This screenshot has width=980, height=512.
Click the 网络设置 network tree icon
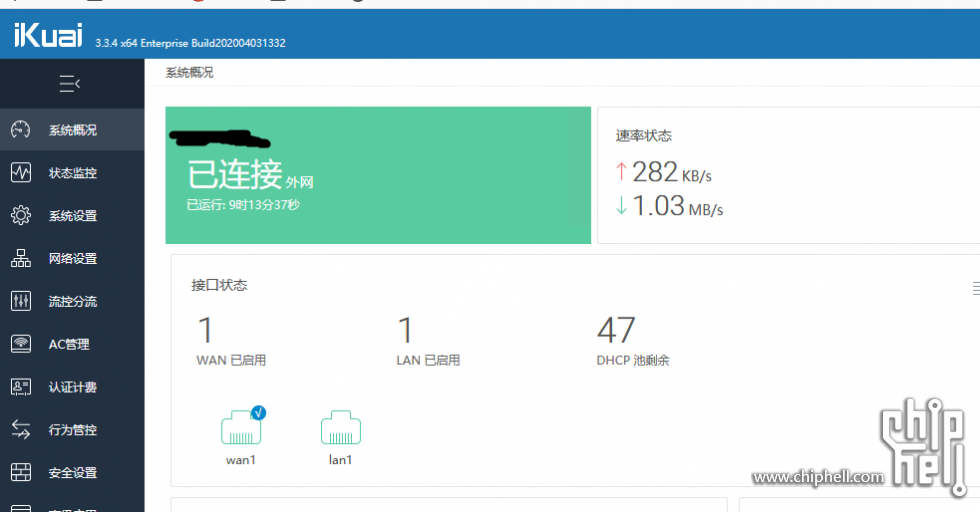pos(21,258)
